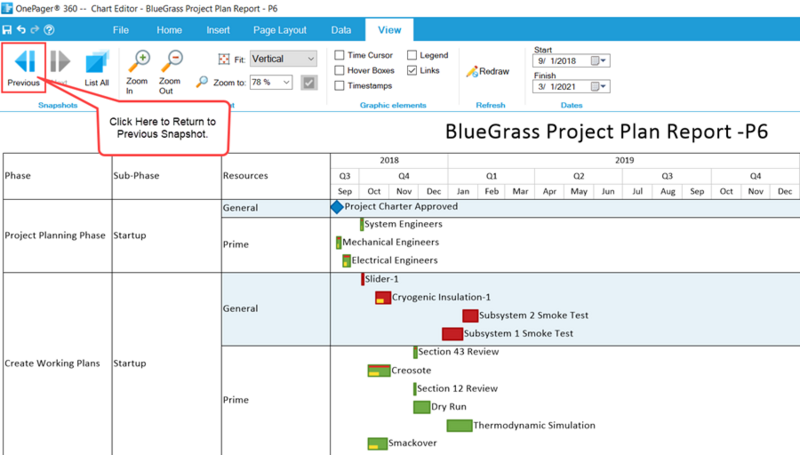Click the Zoom to magnifier icon
800x455 pixels.
coord(202,82)
